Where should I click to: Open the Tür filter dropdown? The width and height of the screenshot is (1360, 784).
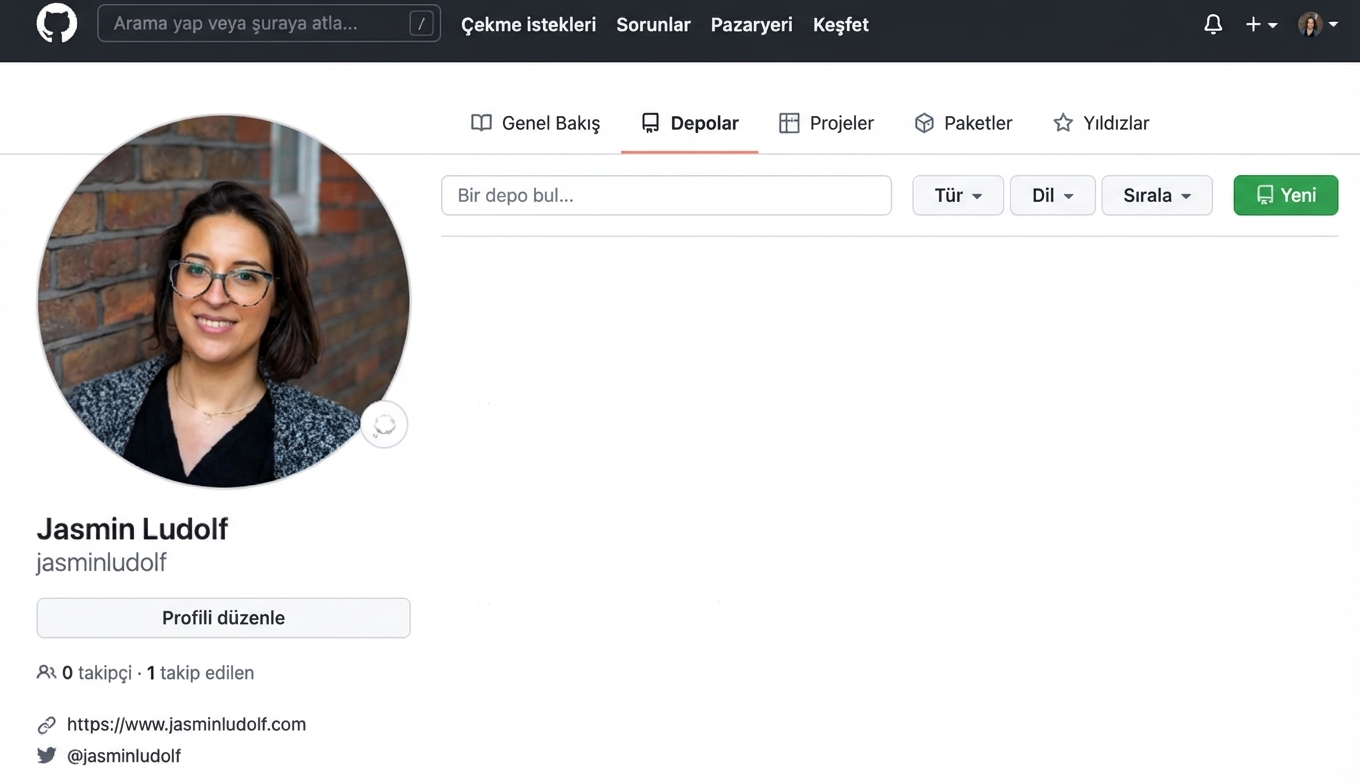[957, 195]
